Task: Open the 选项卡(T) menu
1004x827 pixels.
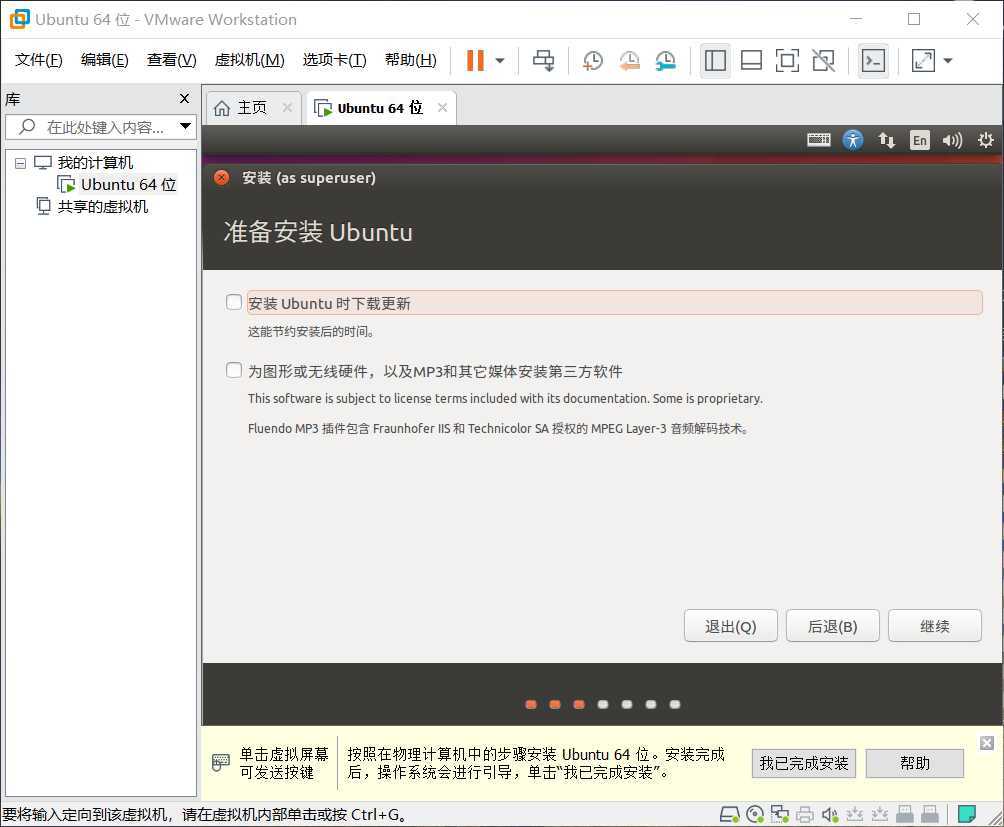Action: click(x=334, y=60)
